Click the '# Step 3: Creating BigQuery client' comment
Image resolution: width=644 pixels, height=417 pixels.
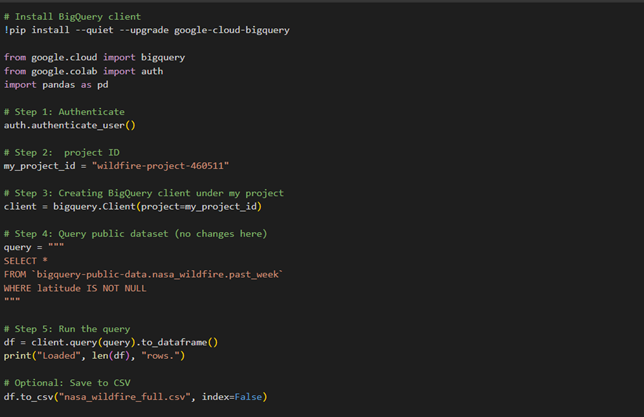click(x=144, y=193)
